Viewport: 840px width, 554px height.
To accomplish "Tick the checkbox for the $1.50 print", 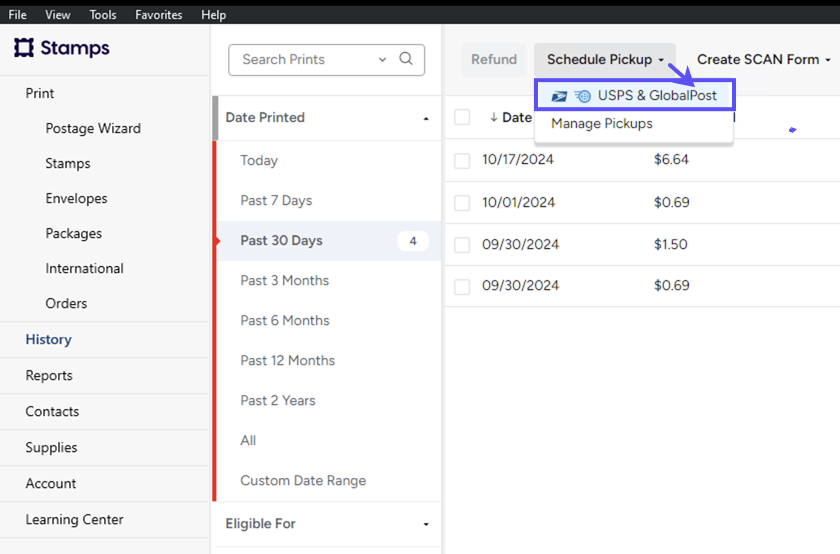I will pyautogui.click(x=462, y=245).
